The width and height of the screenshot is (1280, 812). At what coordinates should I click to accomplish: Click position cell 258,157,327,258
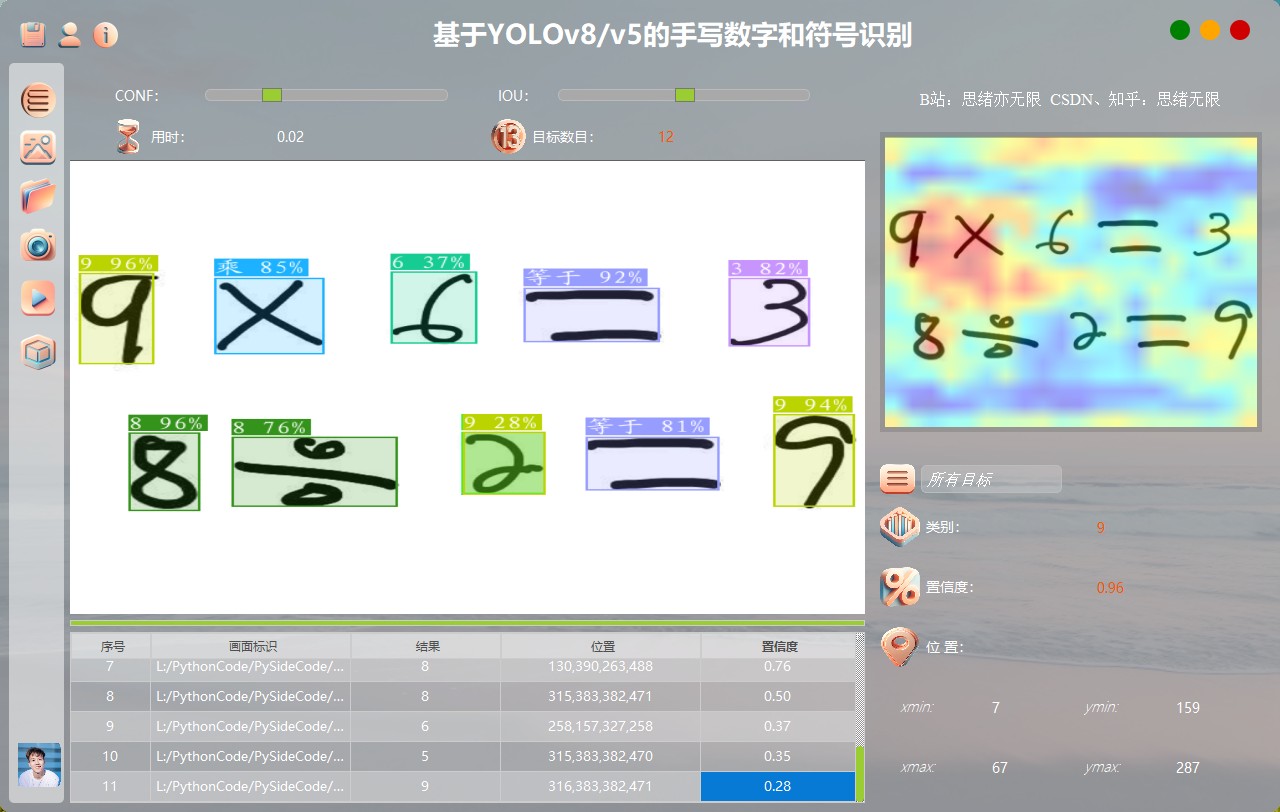[601, 726]
